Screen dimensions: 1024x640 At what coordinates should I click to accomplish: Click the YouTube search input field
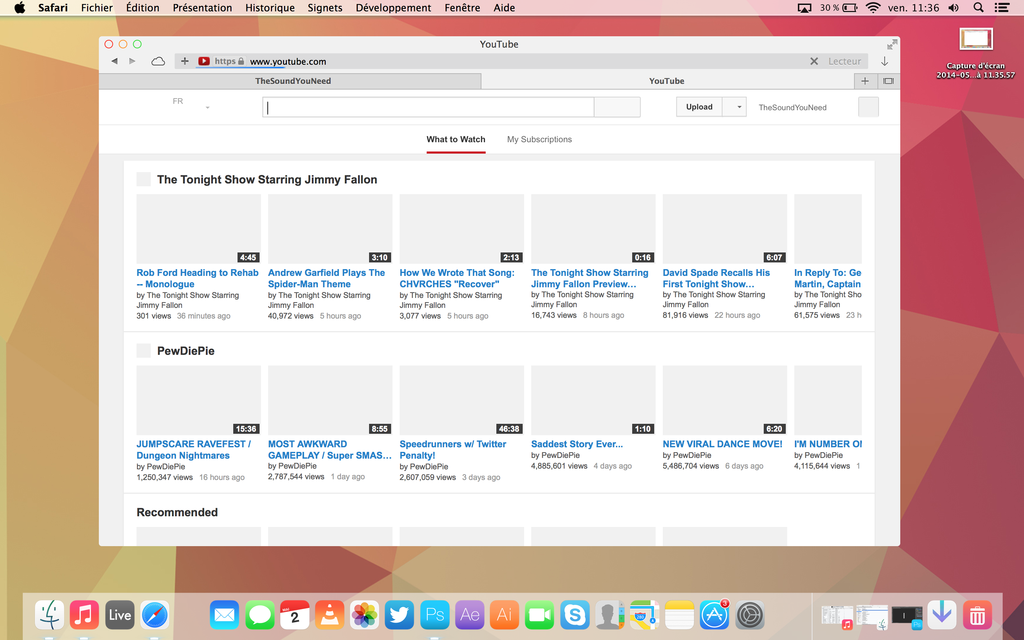(x=428, y=107)
